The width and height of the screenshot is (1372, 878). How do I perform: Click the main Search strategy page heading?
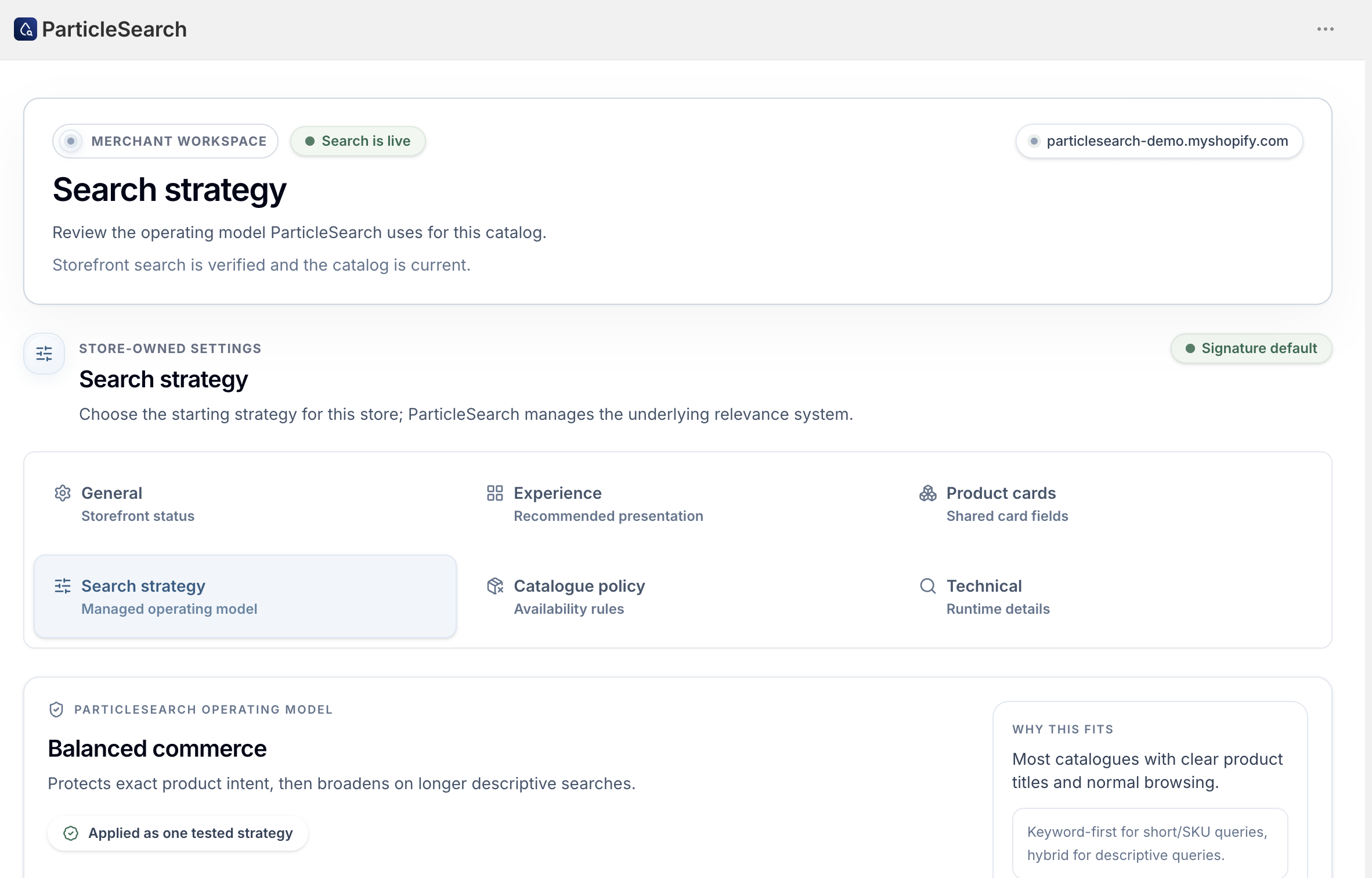tap(169, 190)
